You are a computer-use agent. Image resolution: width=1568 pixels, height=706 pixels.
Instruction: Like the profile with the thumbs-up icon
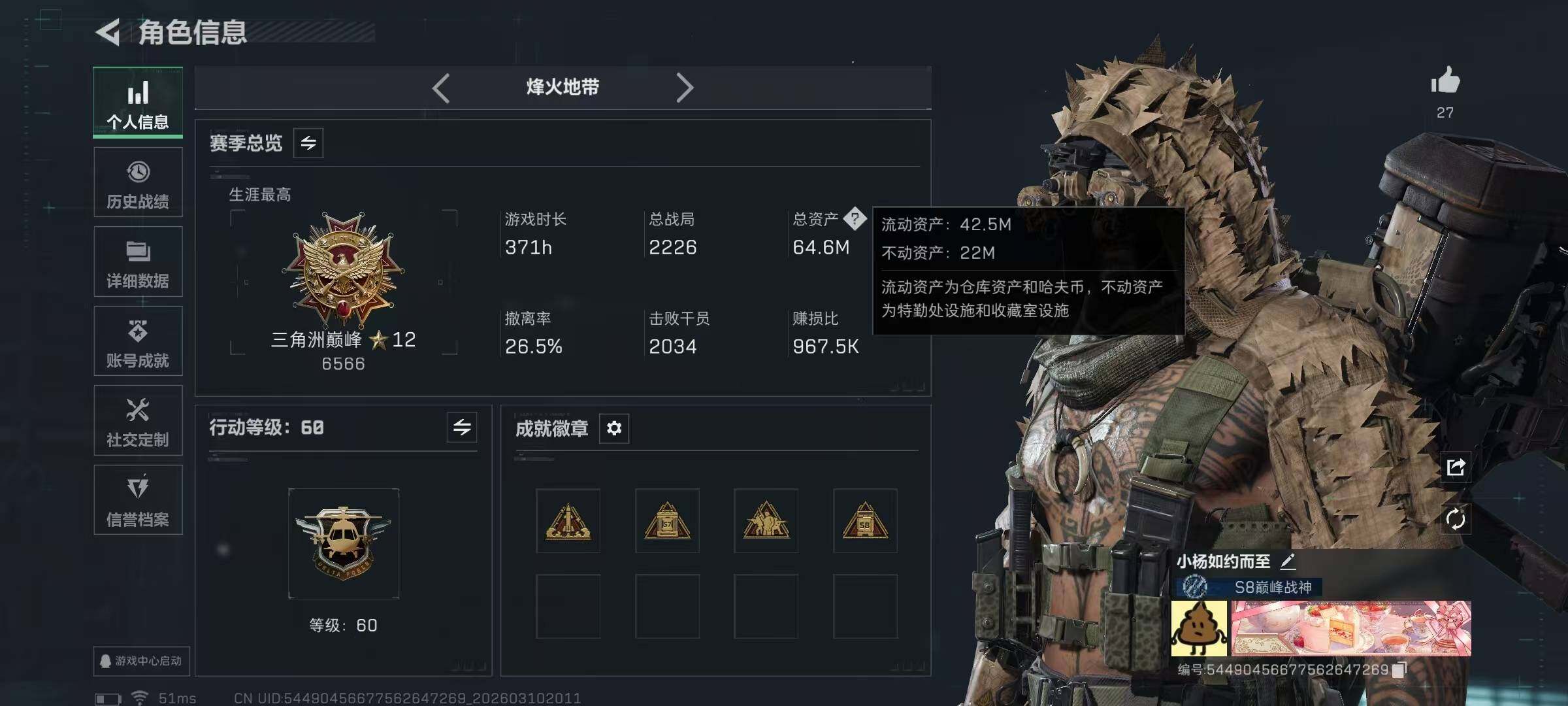click(x=1445, y=81)
